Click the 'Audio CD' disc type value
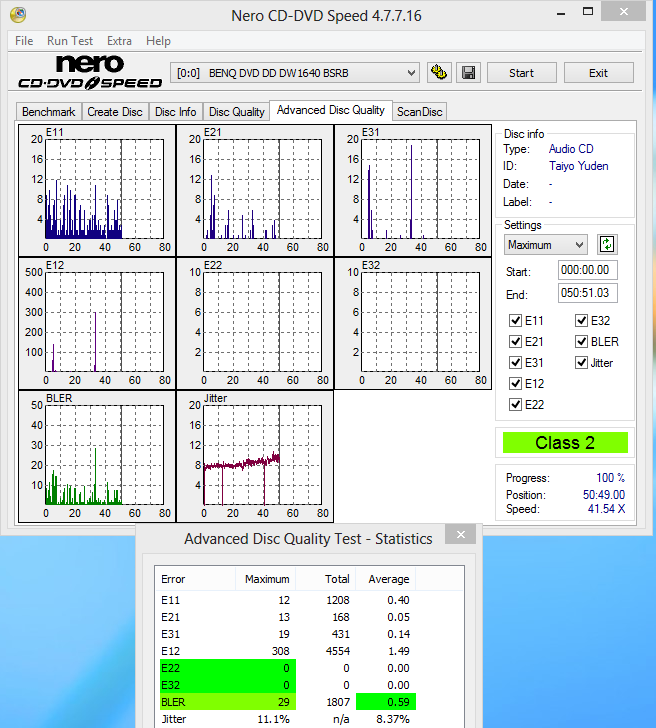This screenshot has width=656, height=728. [571, 149]
